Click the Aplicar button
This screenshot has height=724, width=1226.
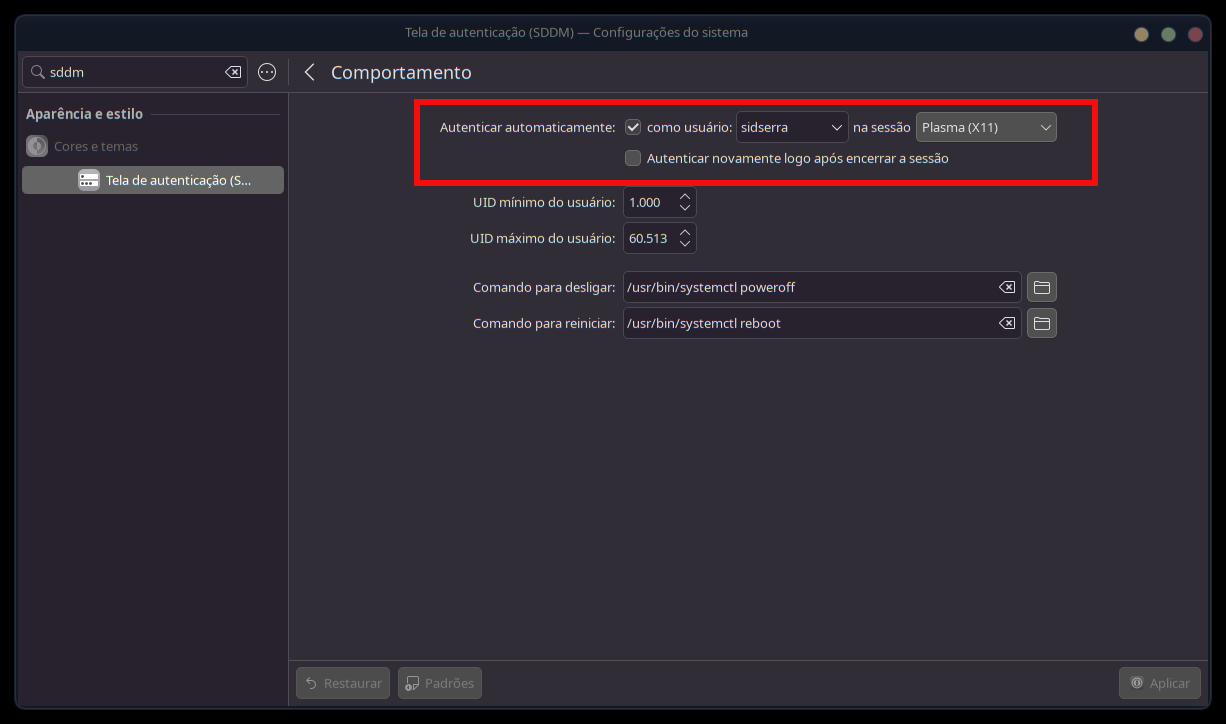tap(1159, 683)
